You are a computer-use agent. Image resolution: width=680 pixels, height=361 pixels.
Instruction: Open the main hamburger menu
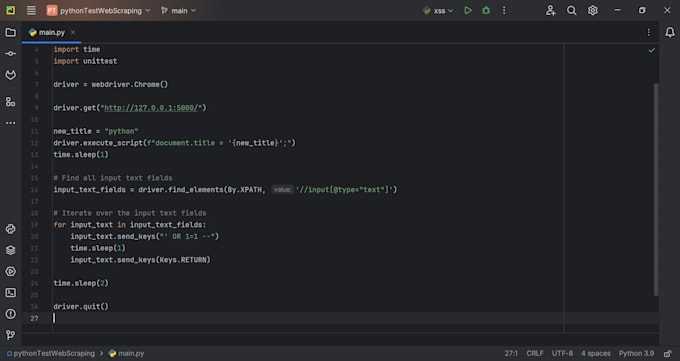point(31,10)
